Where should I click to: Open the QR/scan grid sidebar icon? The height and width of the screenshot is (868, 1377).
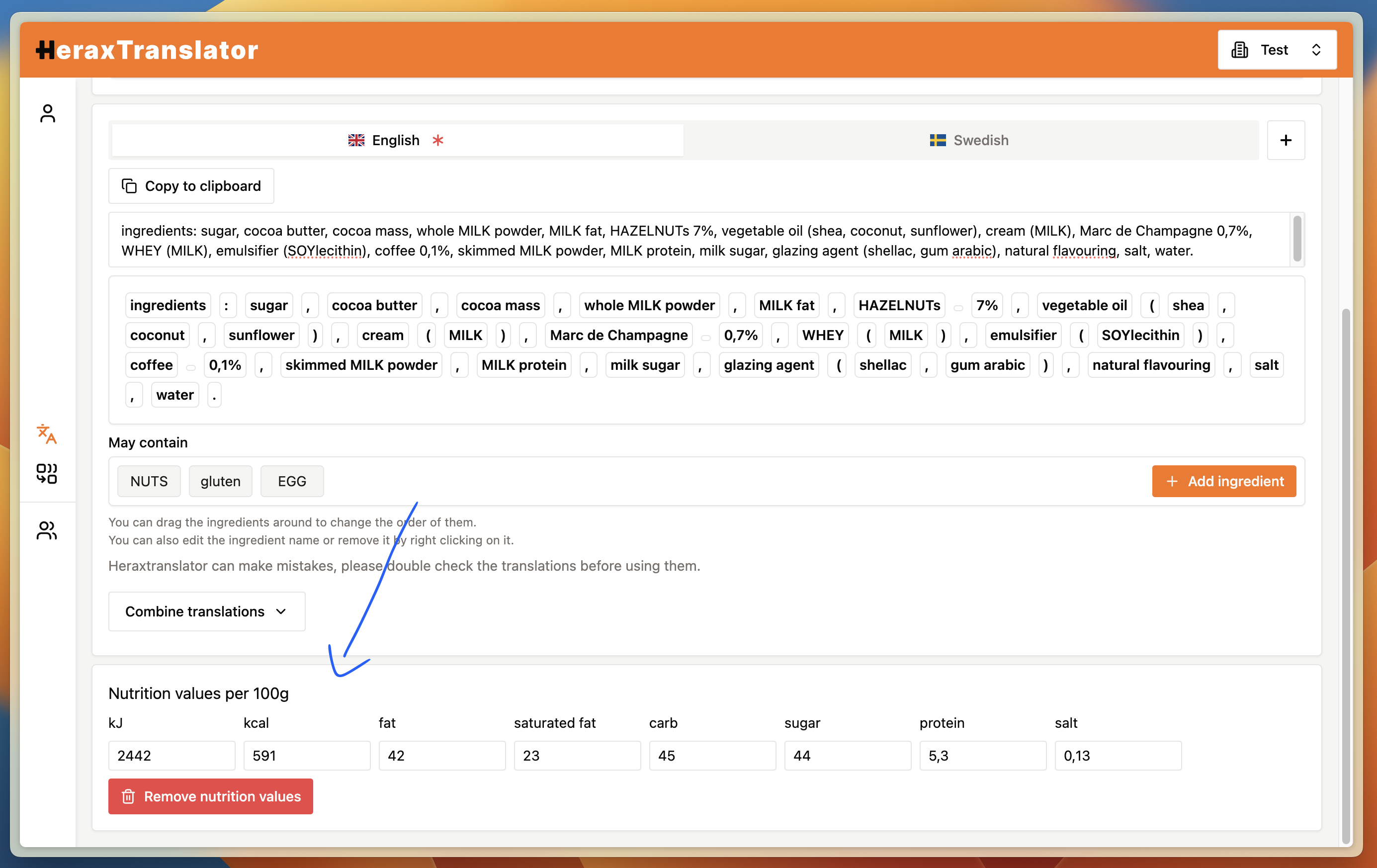pyautogui.click(x=47, y=473)
